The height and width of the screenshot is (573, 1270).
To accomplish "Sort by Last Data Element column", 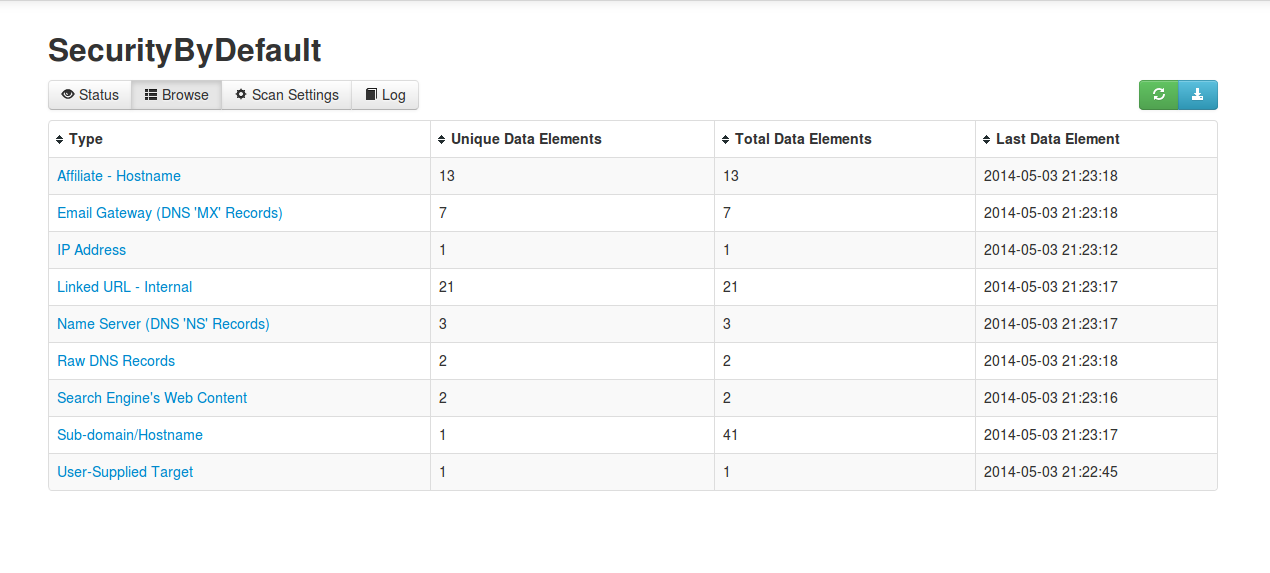I will (x=1096, y=139).
